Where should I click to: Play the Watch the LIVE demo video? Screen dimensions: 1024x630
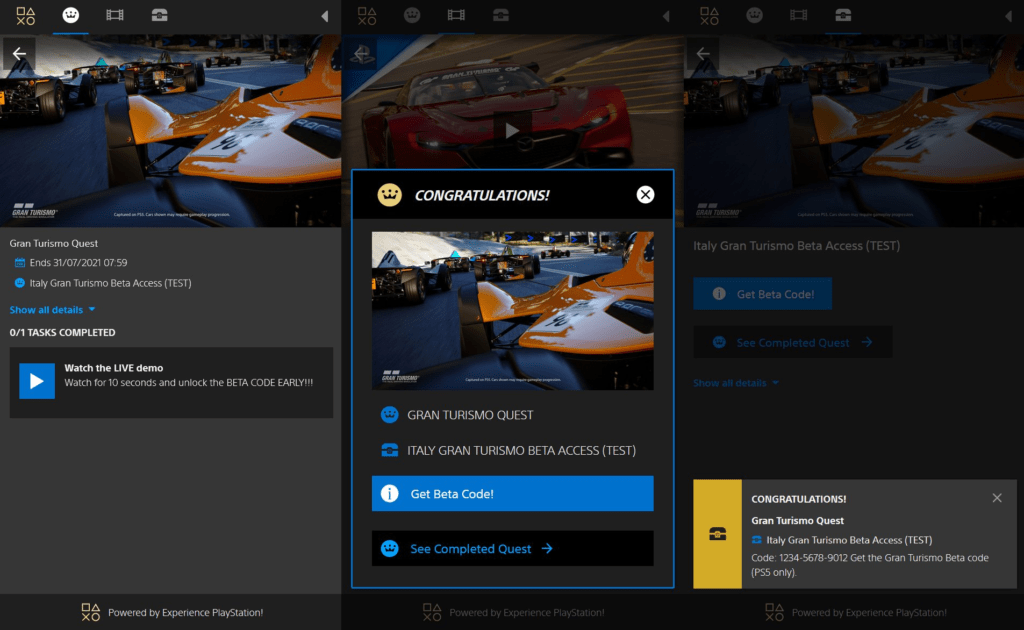tap(37, 380)
